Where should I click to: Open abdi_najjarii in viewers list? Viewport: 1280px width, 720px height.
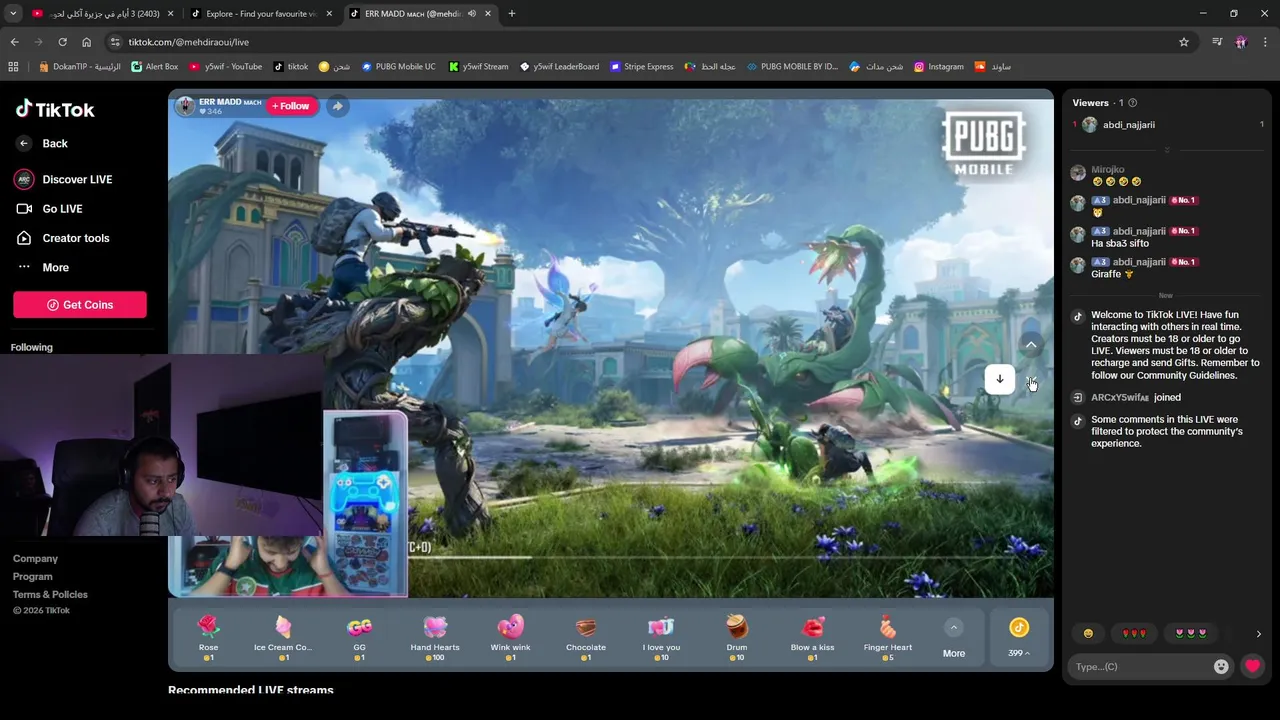[x=1128, y=125]
